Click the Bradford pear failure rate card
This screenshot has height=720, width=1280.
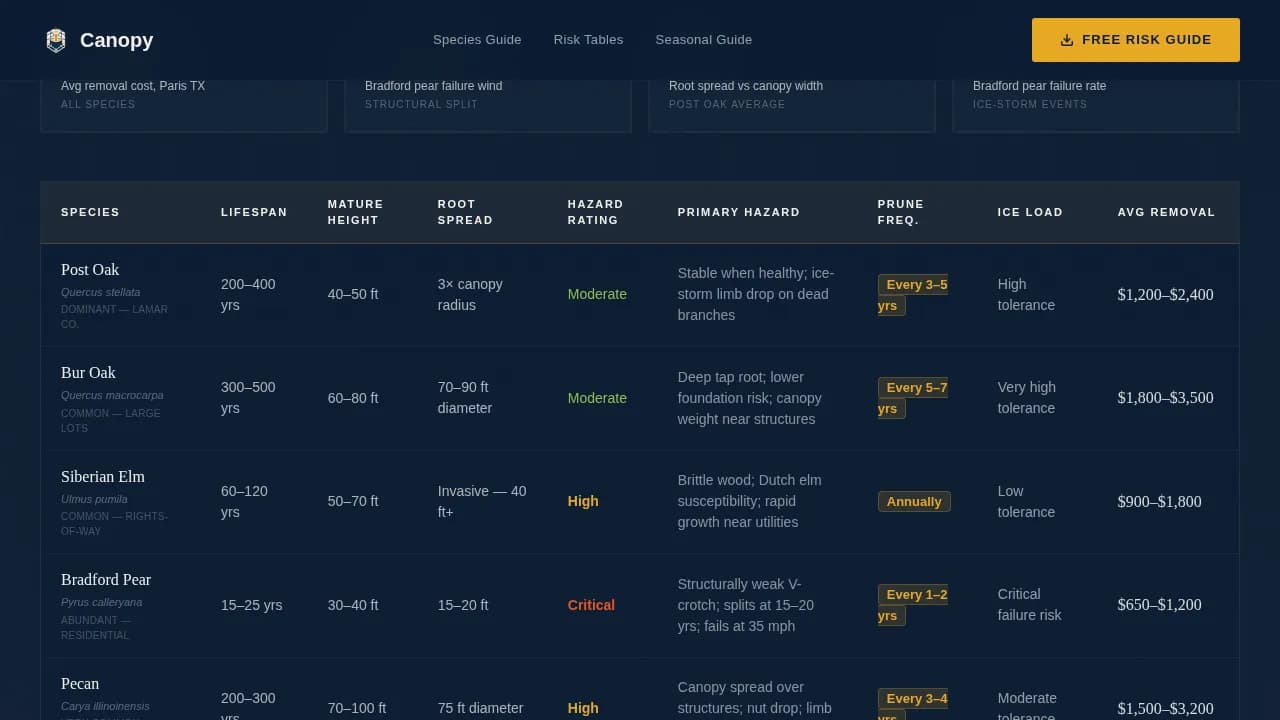(x=1096, y=105)
